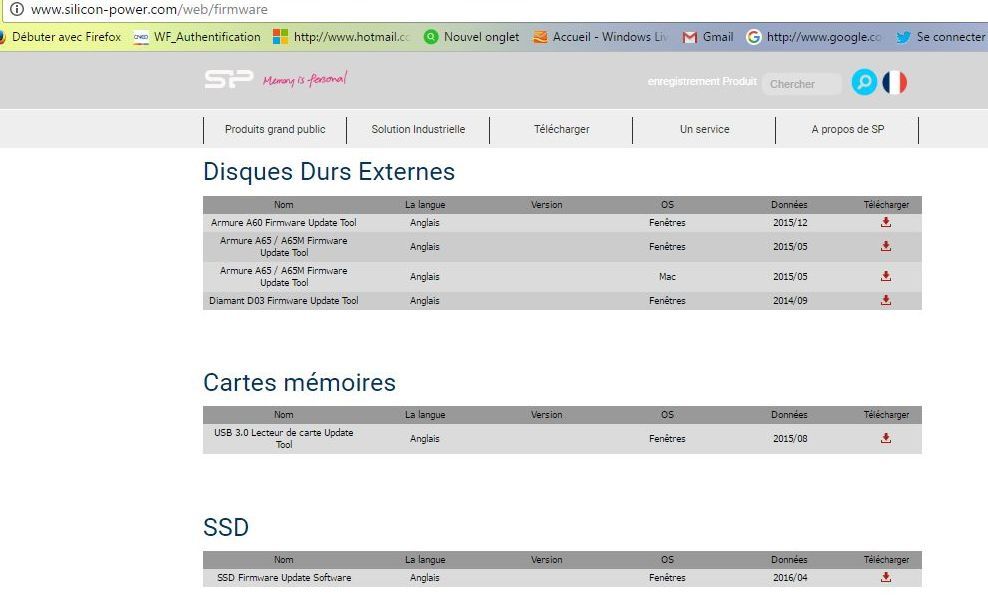Download Diamant D03 Firmware Update Tool
The height and width of the screenshot is (607, 988).
[x=886, y=300]
